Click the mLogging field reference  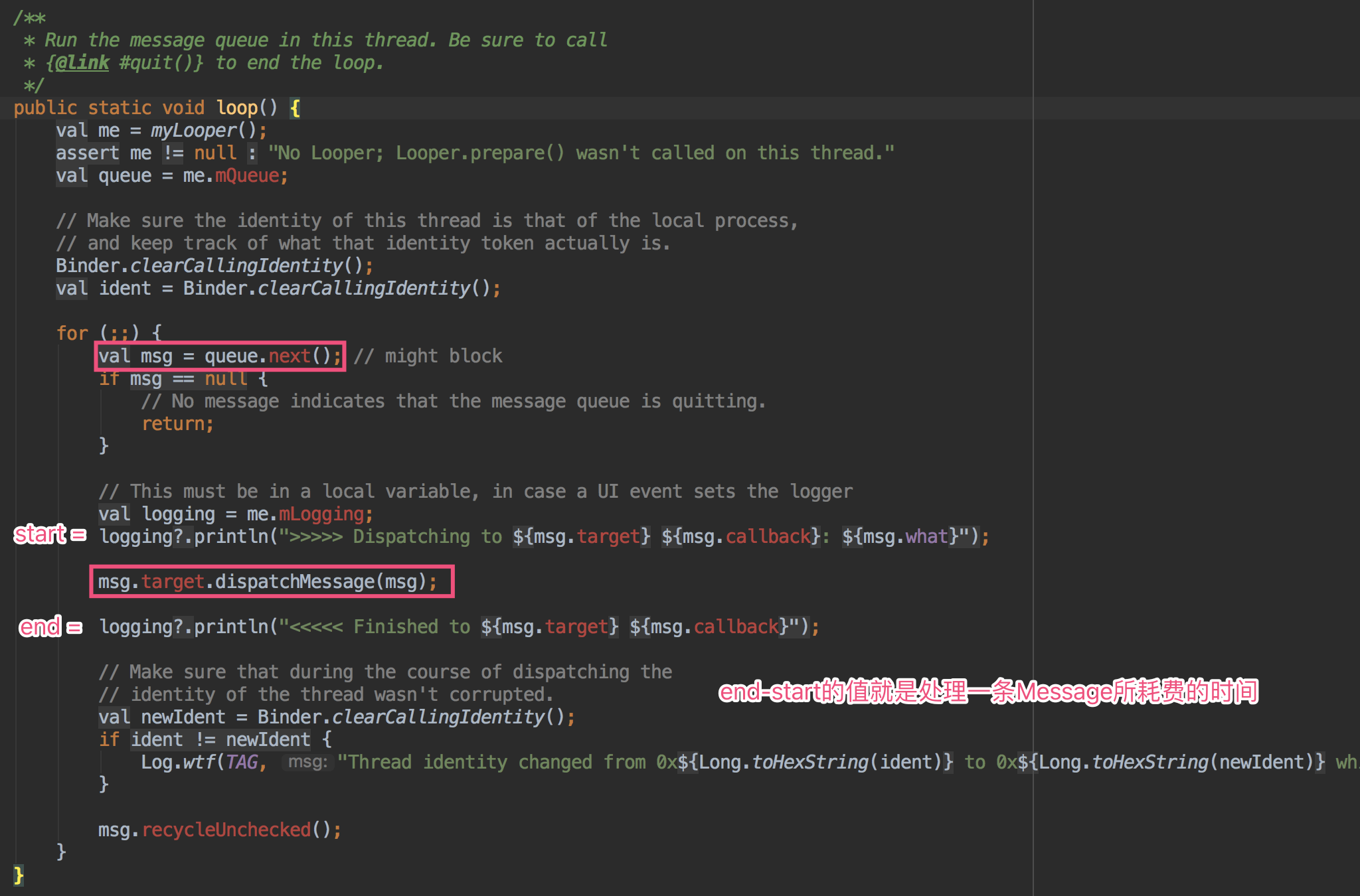321,514
